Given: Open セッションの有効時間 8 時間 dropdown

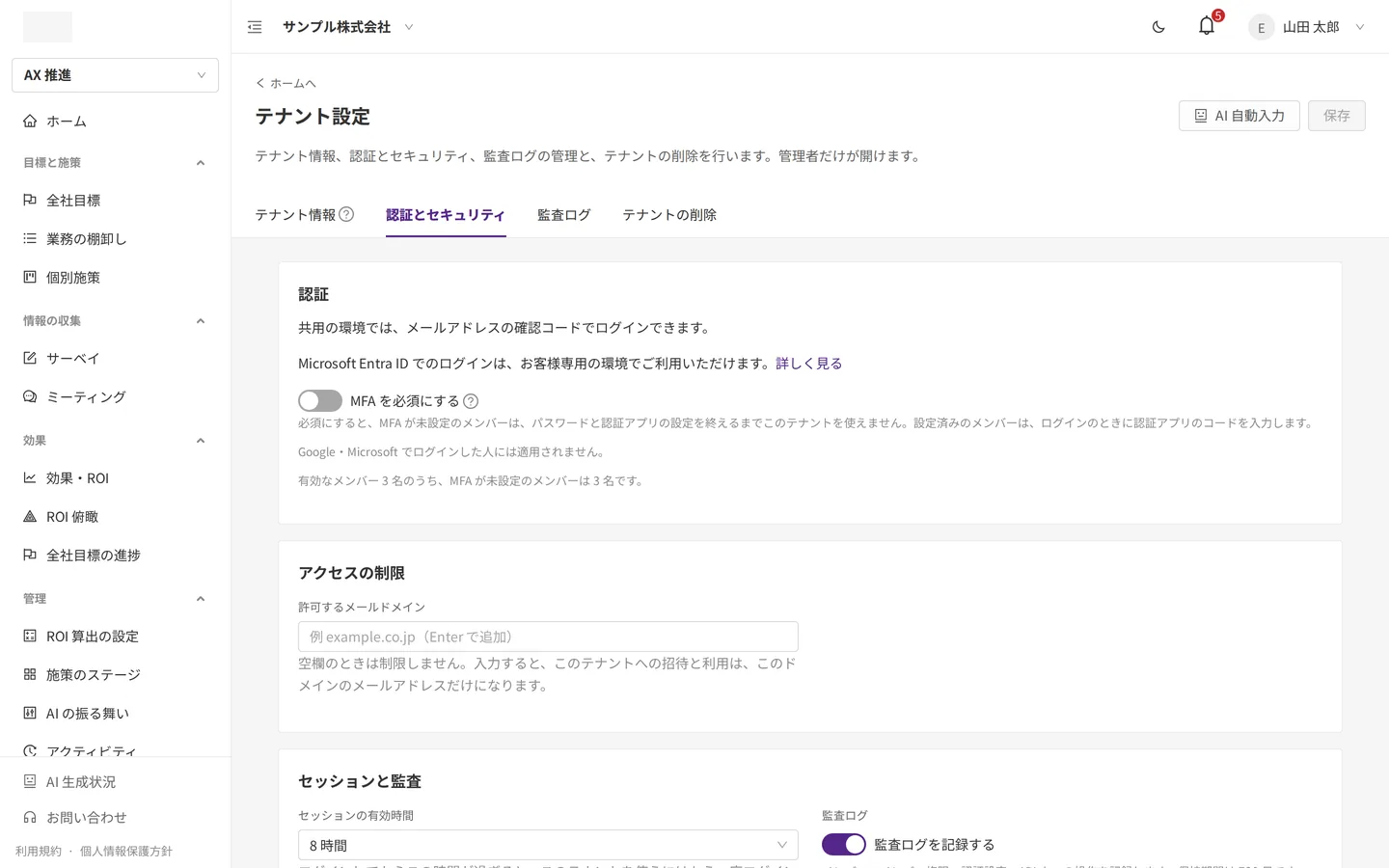Looking at the screenshot, I should pos(548,845).
